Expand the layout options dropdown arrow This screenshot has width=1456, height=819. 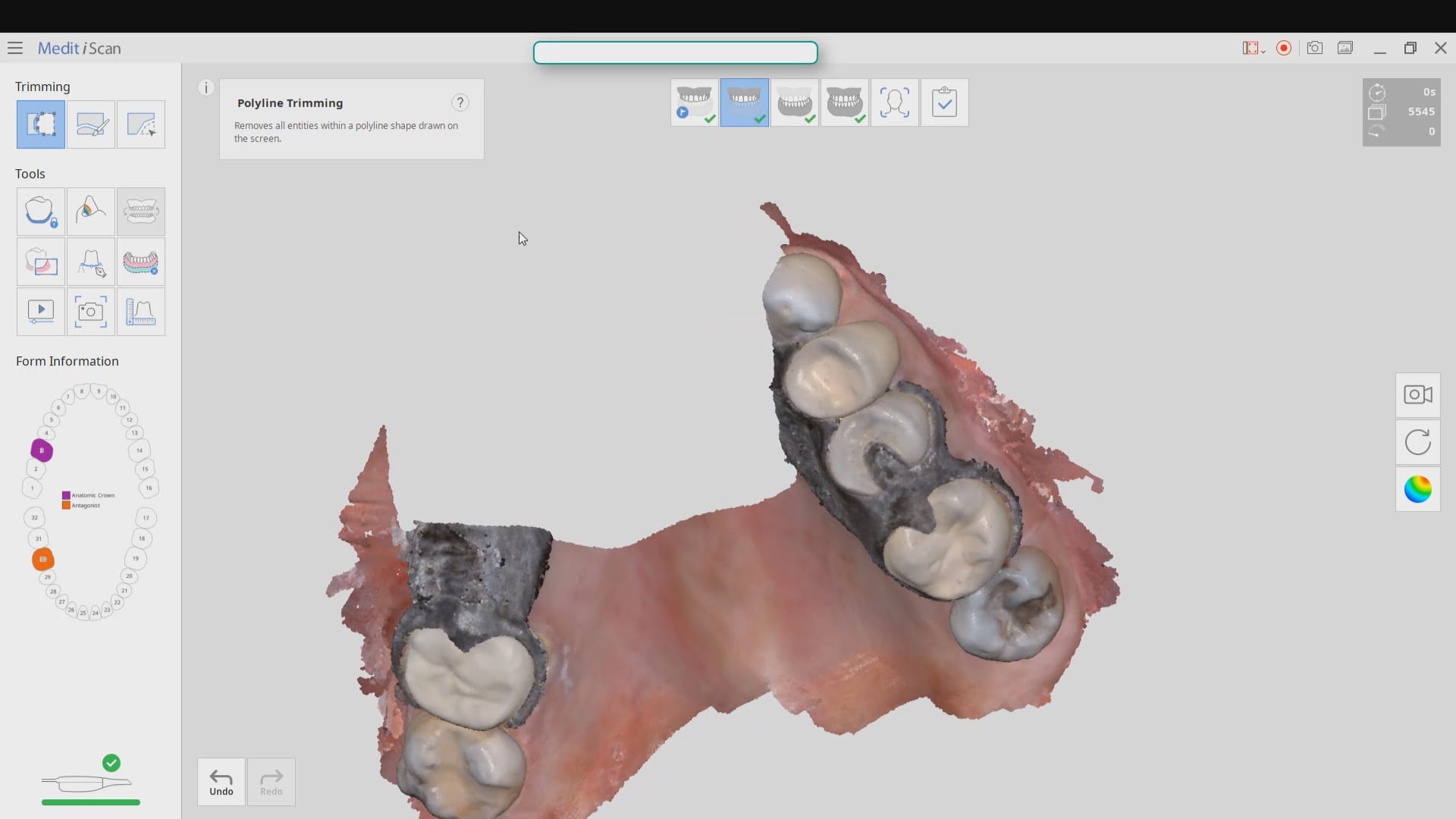point(1263,51)
